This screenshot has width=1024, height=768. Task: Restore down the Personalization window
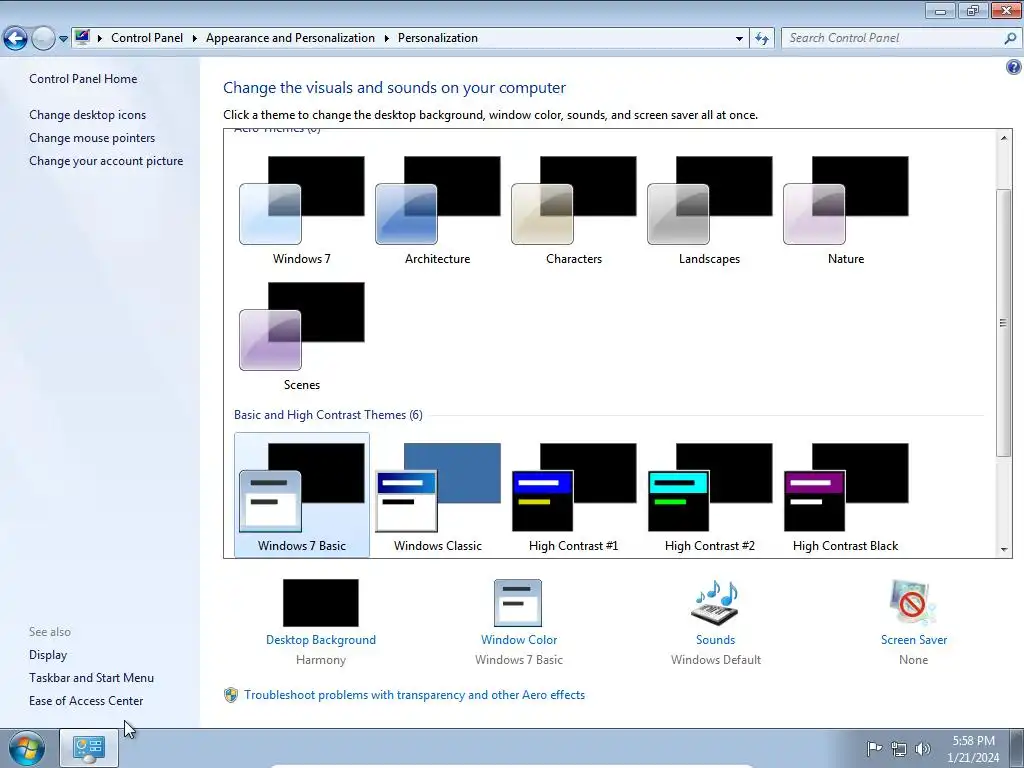tap(973, 10)
